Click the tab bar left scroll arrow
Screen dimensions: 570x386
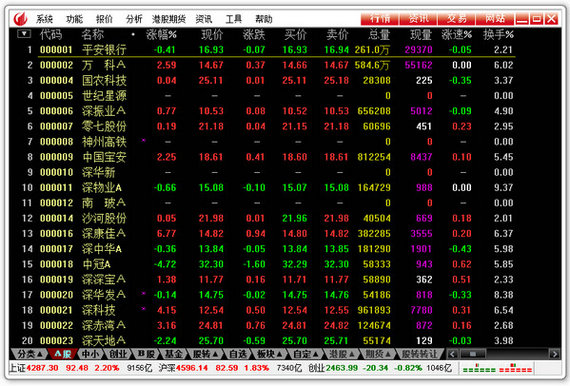point(452,354)
